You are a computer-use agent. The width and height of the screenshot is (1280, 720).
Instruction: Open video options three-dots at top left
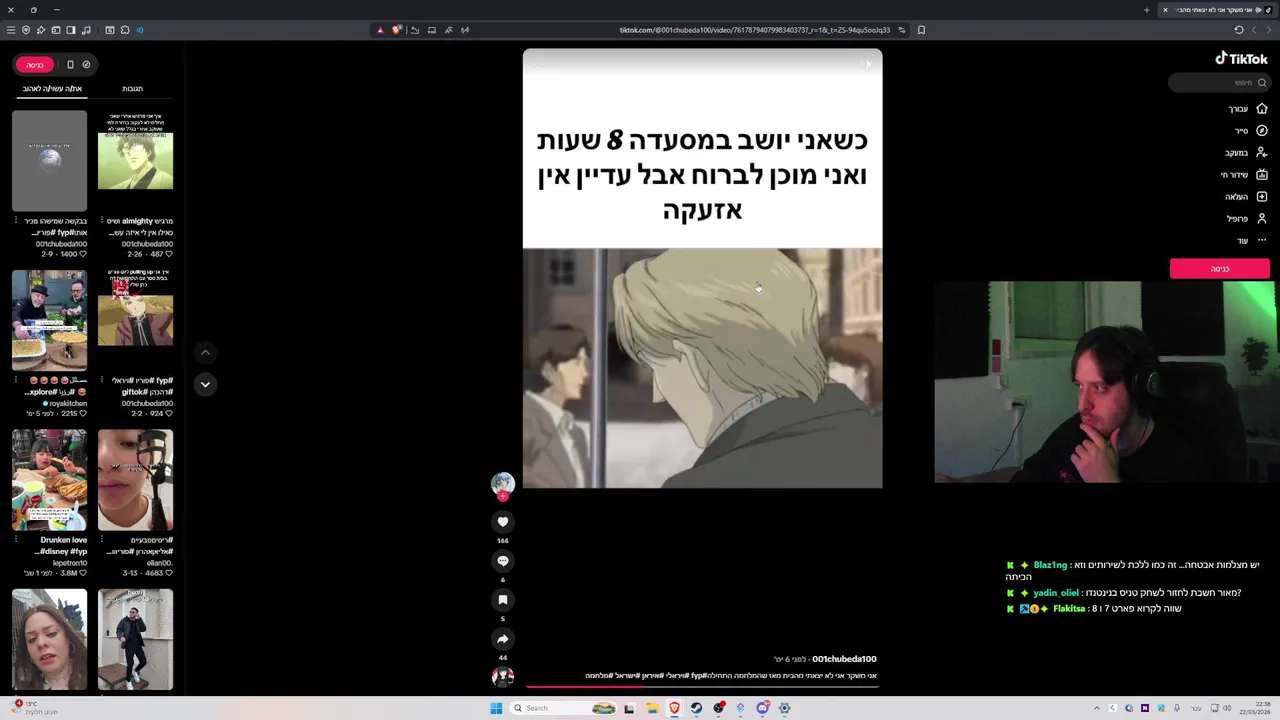(538, 65)
